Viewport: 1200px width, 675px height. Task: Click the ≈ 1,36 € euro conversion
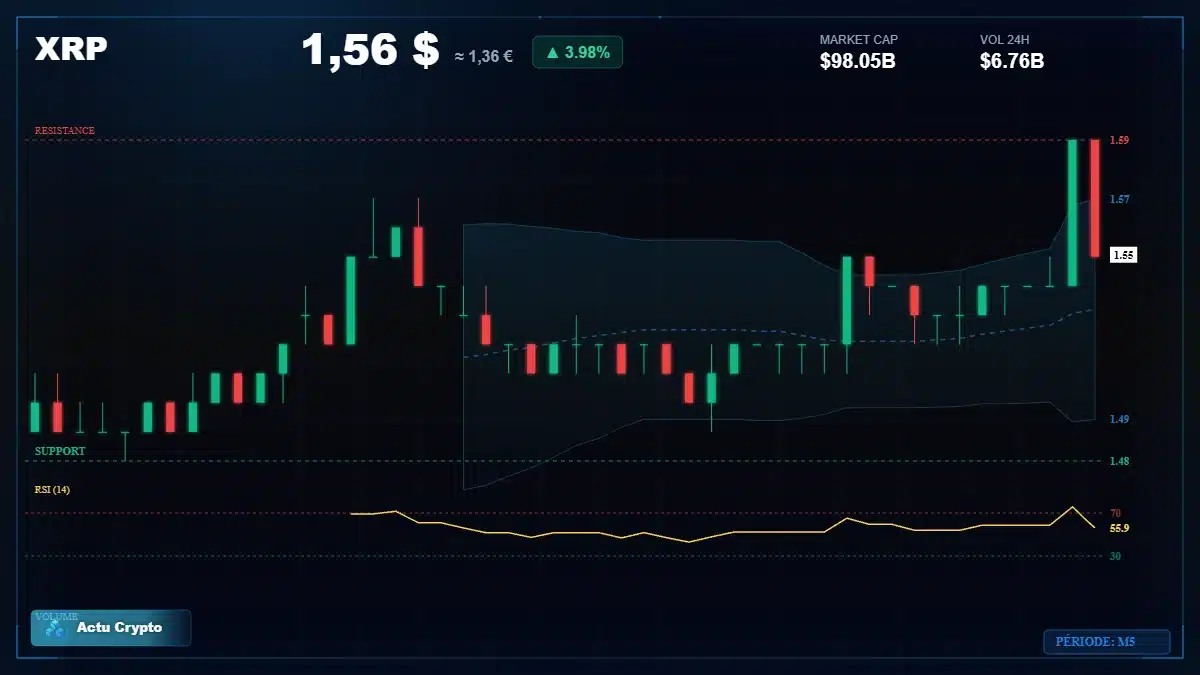pos(483,56)
